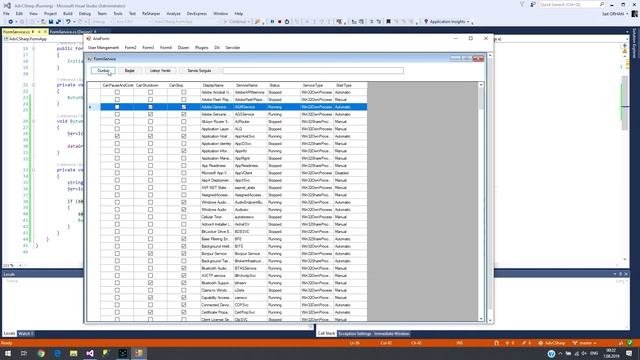Collapse the code block at line 21
Screen dimensions: 640x360
(33, 85)
